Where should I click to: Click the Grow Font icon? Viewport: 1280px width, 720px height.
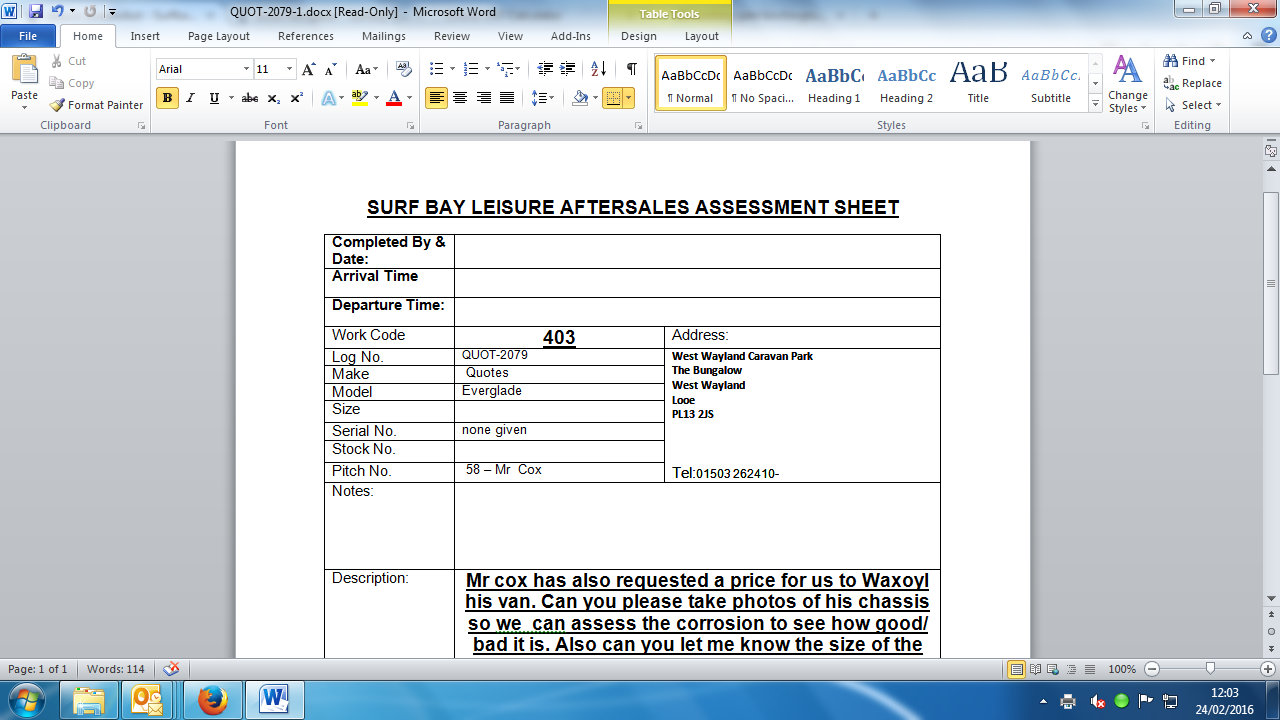[309, 69]
